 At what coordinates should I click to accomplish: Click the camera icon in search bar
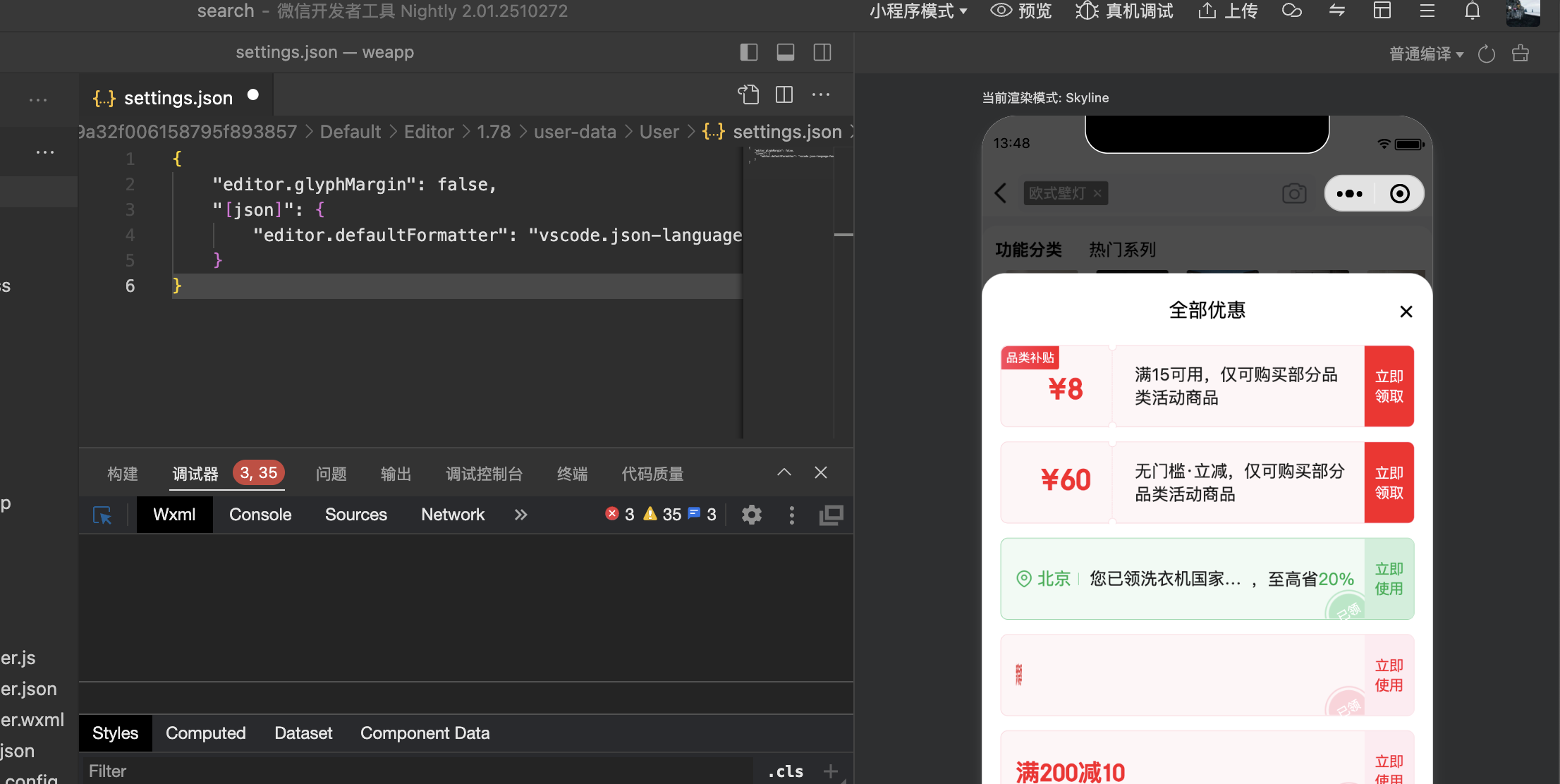[x=1293, y=193]
